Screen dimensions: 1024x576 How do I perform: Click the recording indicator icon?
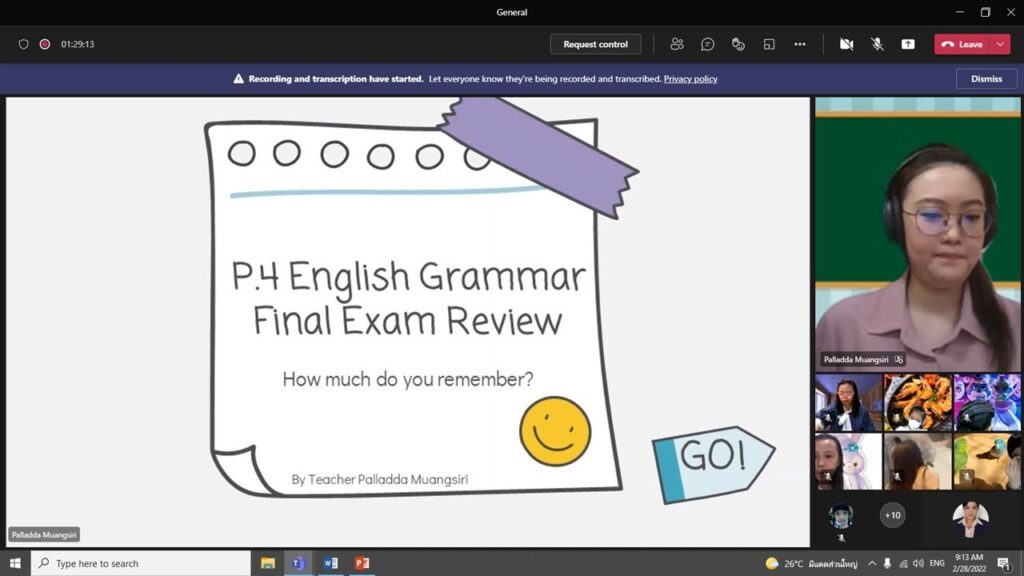point(44,44)
